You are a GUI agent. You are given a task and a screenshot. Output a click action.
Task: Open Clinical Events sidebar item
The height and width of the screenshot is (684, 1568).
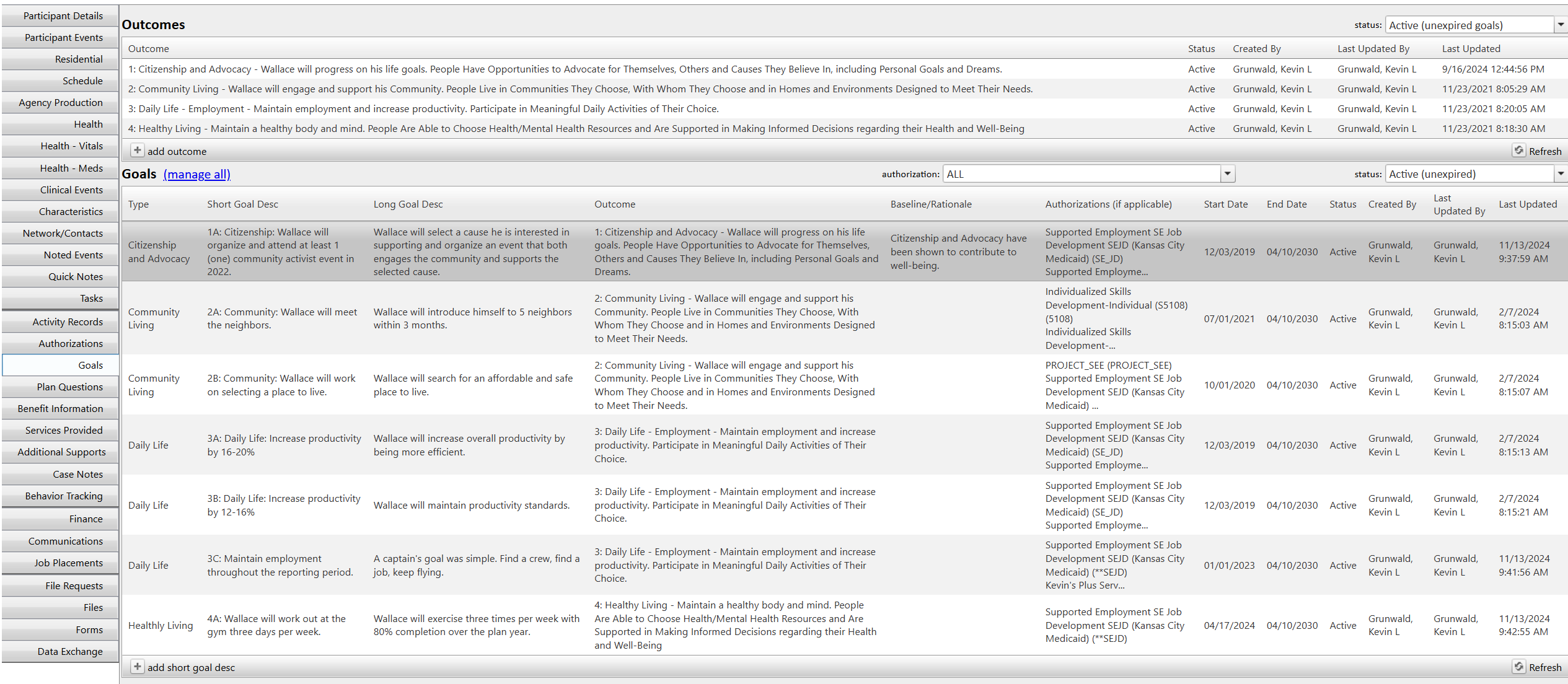tap(60, 190)
